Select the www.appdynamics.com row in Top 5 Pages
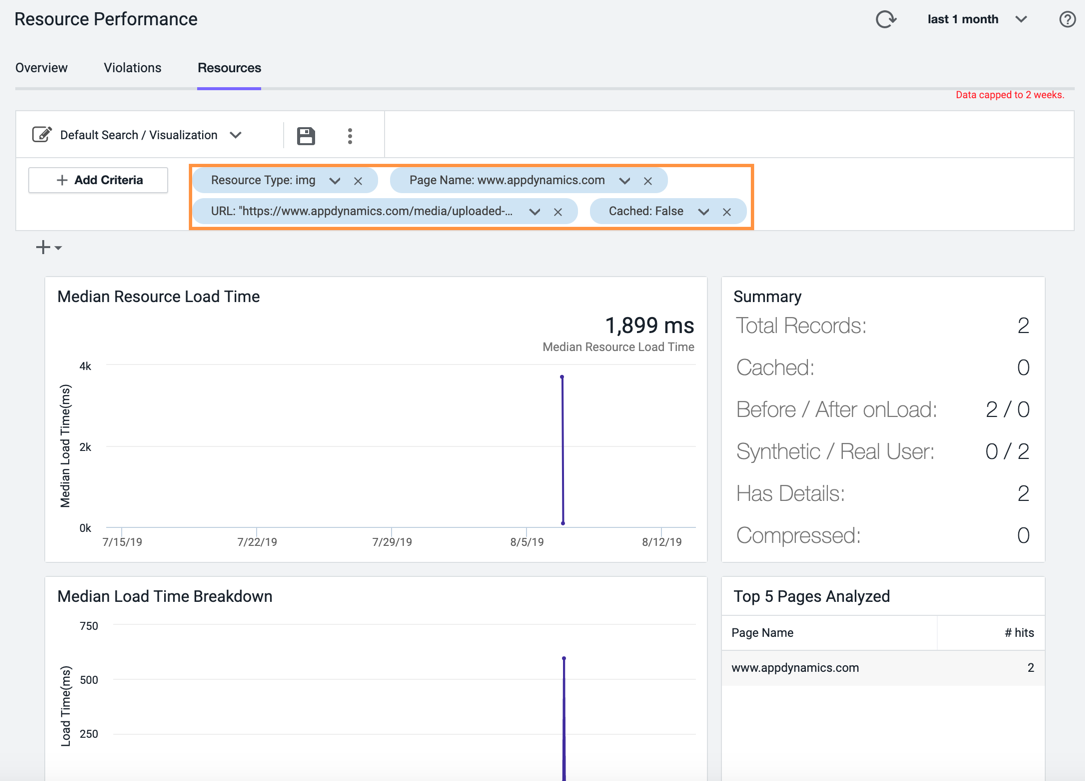1085x781 pixels. [x=883, y=668]
